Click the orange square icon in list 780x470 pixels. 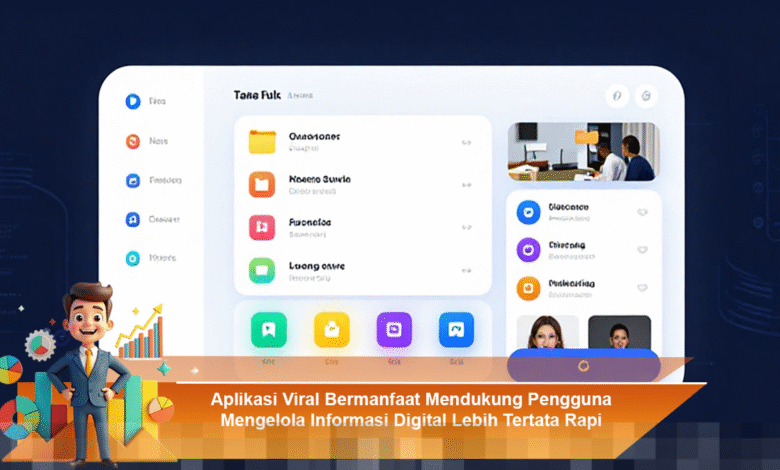tap(262, 184)
